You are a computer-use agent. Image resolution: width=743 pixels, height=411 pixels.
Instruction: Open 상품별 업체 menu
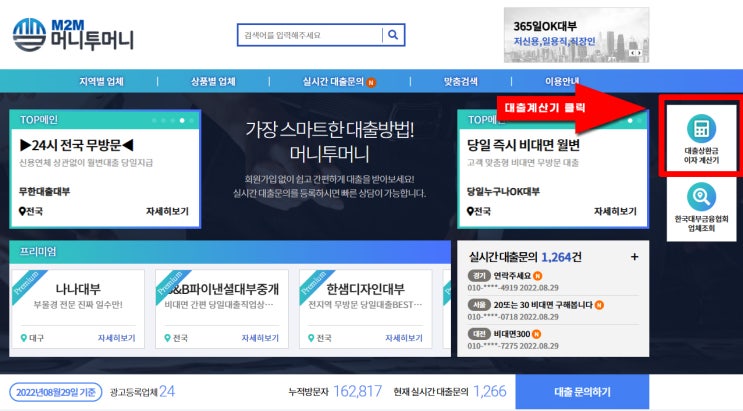pos(213,82)
